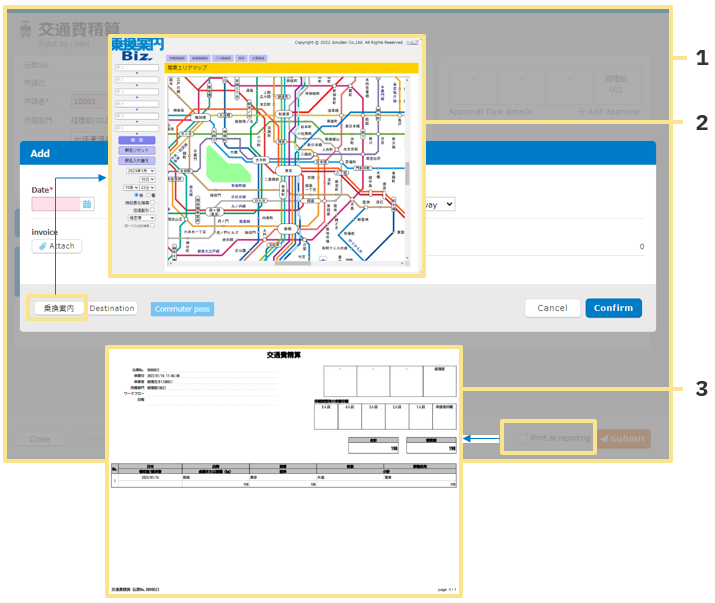This screenshot has width=715, height=603.
Task: Click into the pink Date input field
Action: tap(56, 204)
